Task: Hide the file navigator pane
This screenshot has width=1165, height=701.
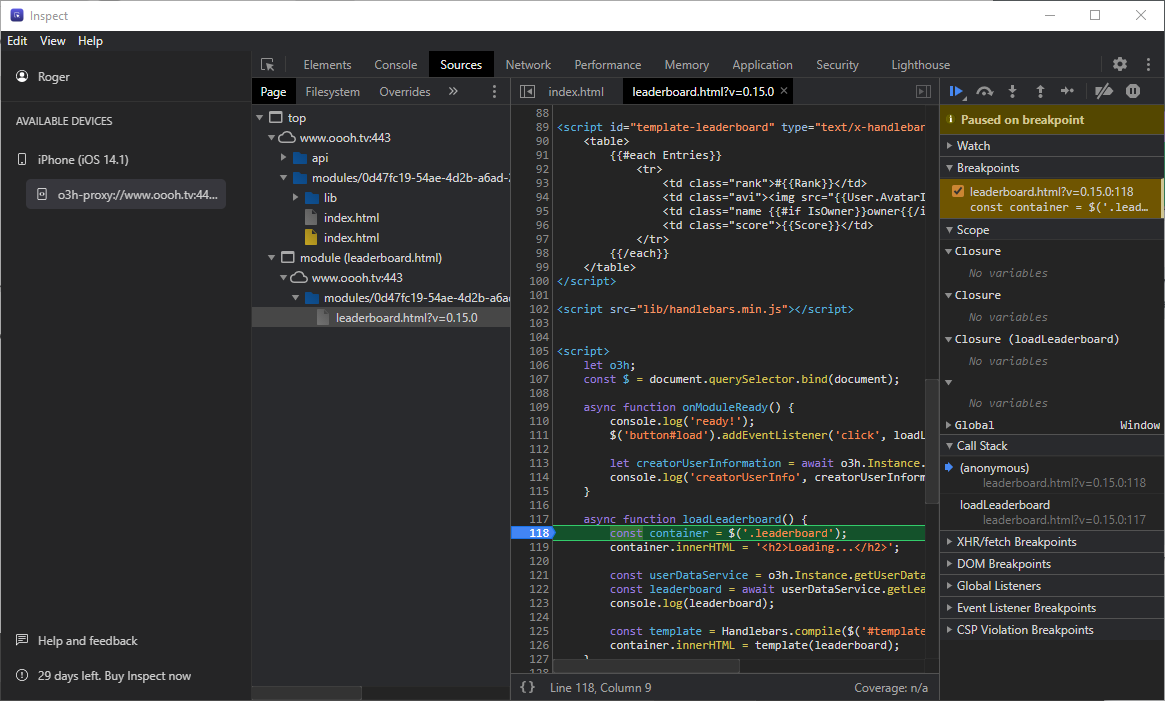Action: [x=527, y=92]
